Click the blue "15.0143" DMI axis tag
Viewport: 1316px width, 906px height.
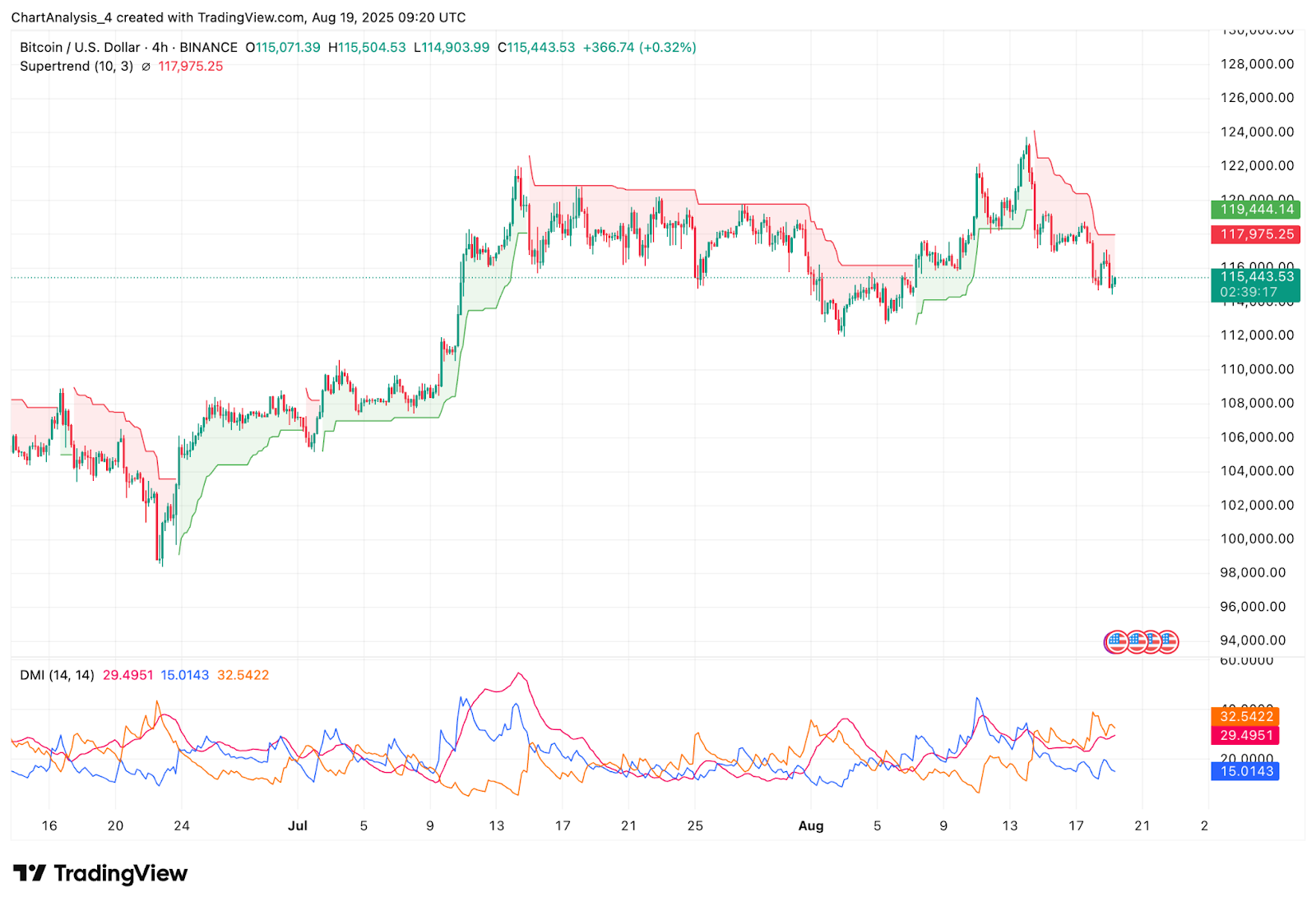click(x=1245, y=771)
